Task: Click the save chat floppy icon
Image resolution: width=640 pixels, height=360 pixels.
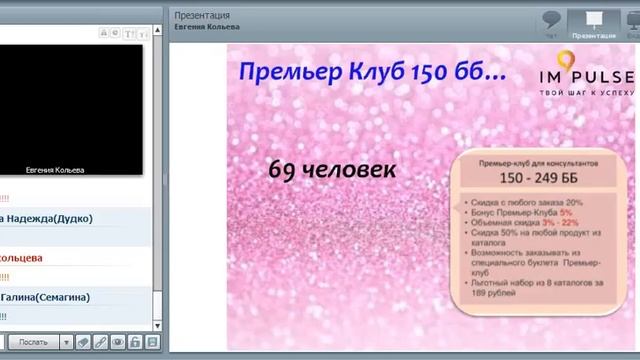Action: 152,342
